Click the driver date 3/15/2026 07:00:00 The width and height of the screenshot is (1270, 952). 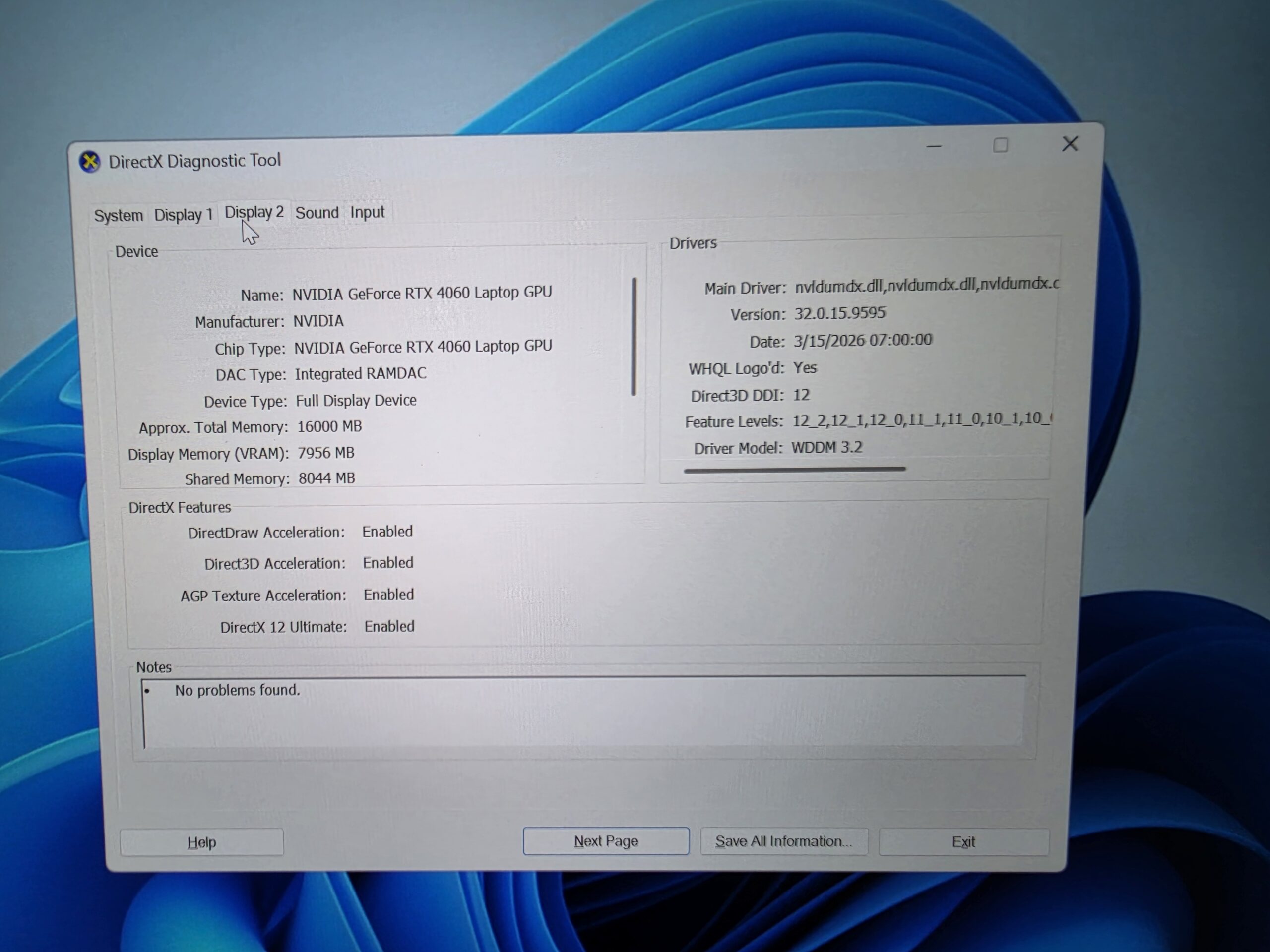pos(862,340)
